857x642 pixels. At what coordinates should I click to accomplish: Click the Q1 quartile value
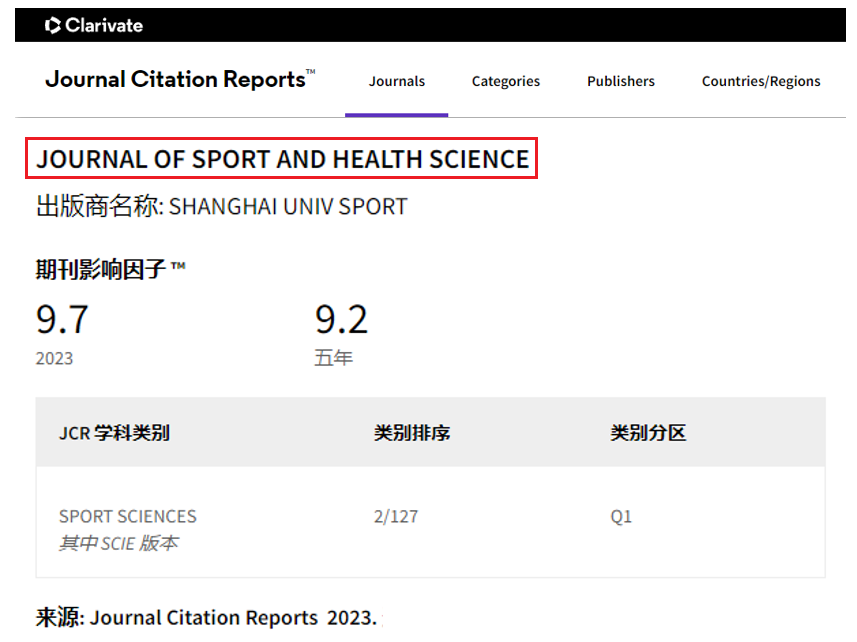621,517
